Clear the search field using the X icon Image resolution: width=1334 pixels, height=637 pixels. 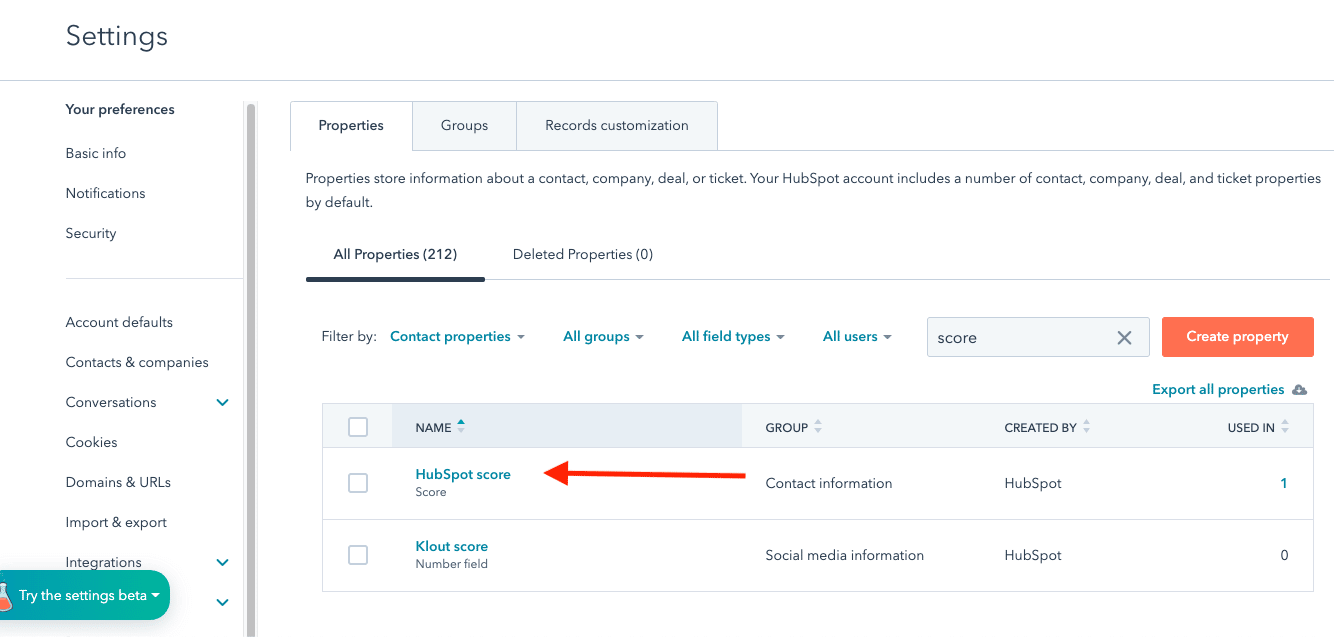[x=1124, y=337]
